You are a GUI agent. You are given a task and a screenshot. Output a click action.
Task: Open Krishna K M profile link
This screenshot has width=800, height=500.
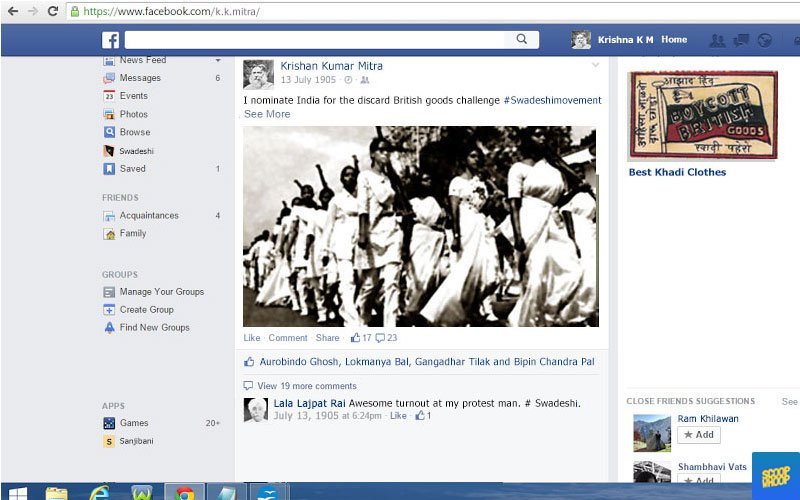pyautogui.click(x=626, y=40)
